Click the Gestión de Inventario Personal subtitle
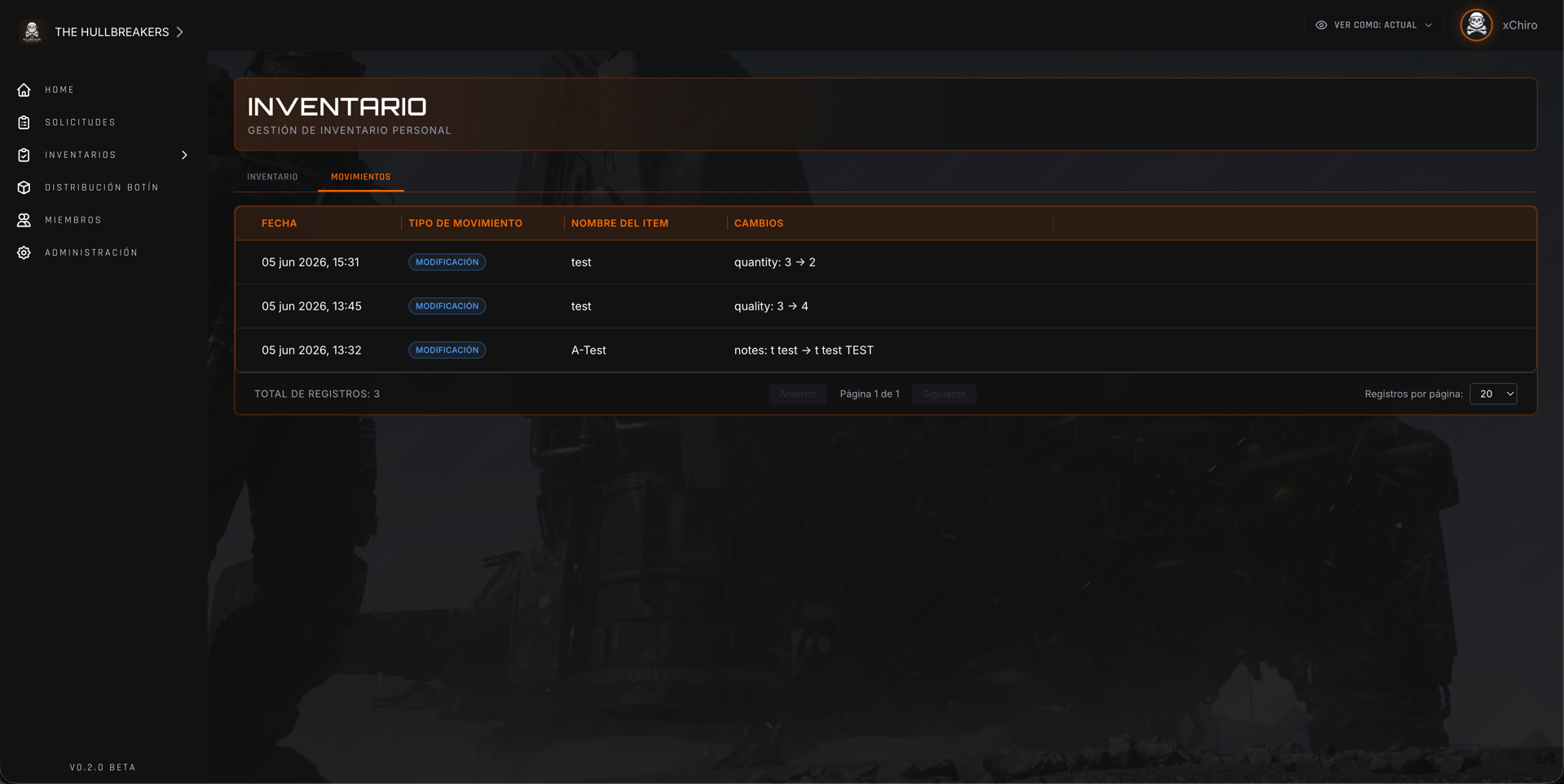The image size is (1564, 784). [x=349, y=130]
